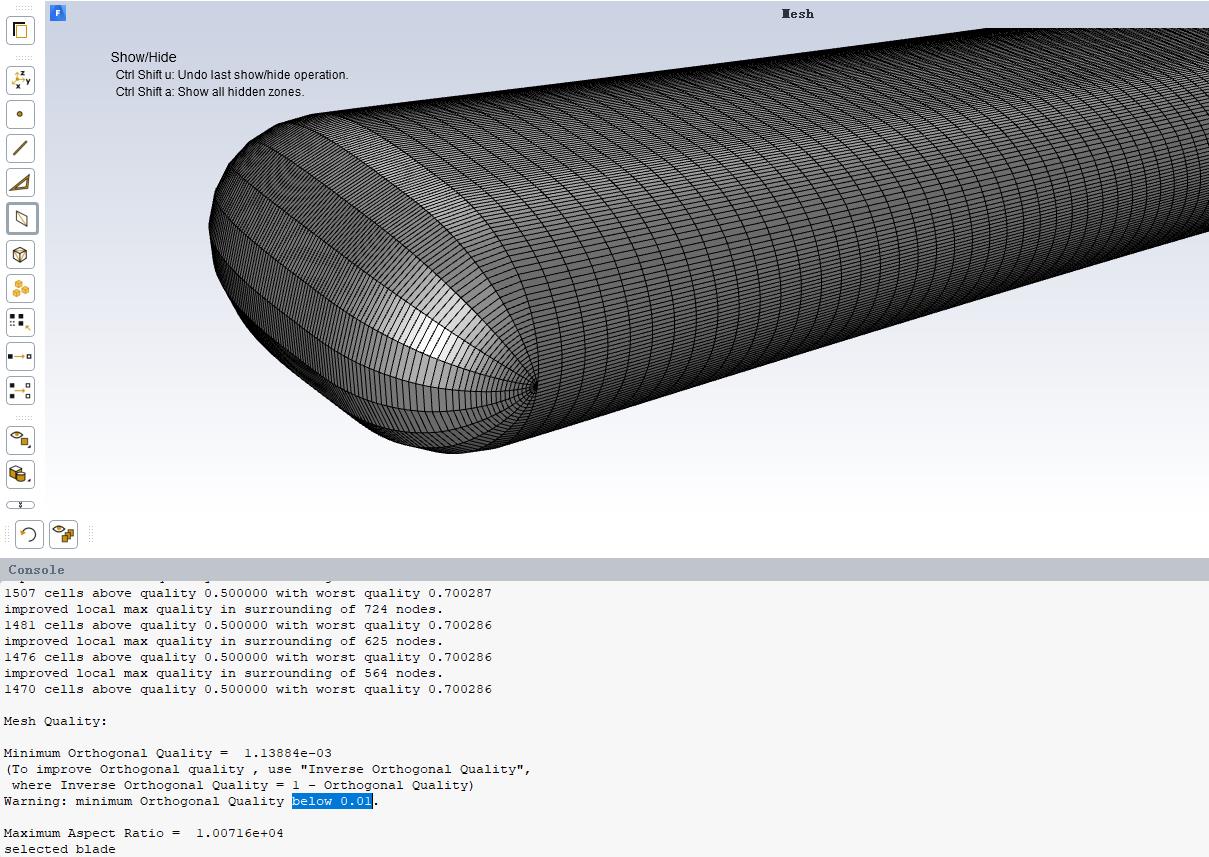Click the cell zones icon with orange hexagons
1209x857 pixels.
(x=20, y=288)
